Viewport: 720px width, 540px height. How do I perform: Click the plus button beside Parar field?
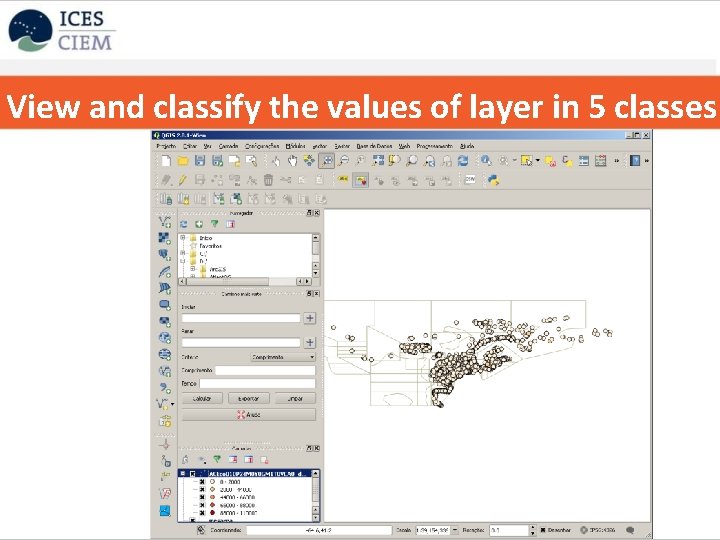click(309, 342)
